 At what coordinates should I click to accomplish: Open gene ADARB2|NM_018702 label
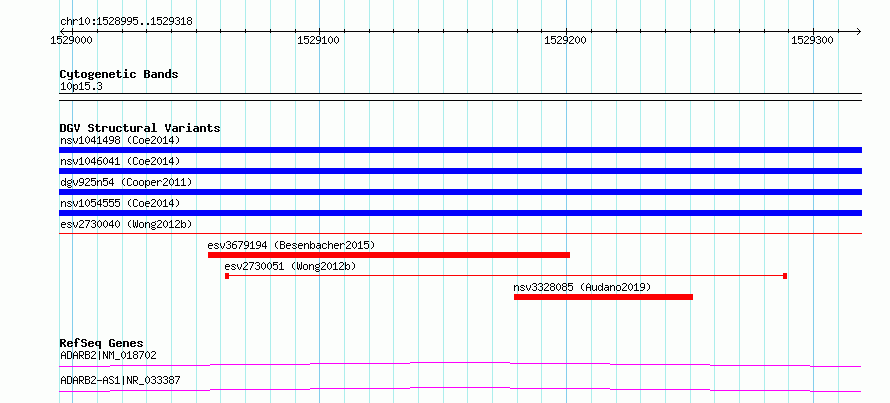(x=108, y=355)
